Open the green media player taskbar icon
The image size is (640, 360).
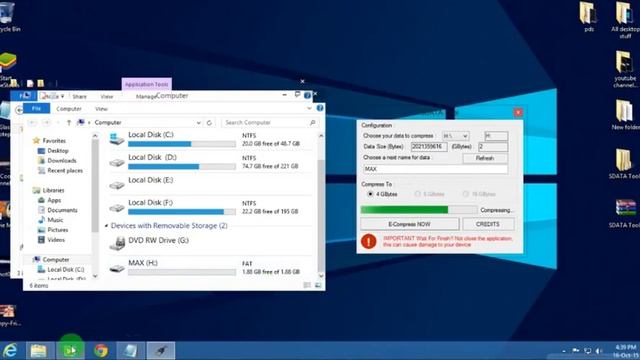click(x=70, y=351)
